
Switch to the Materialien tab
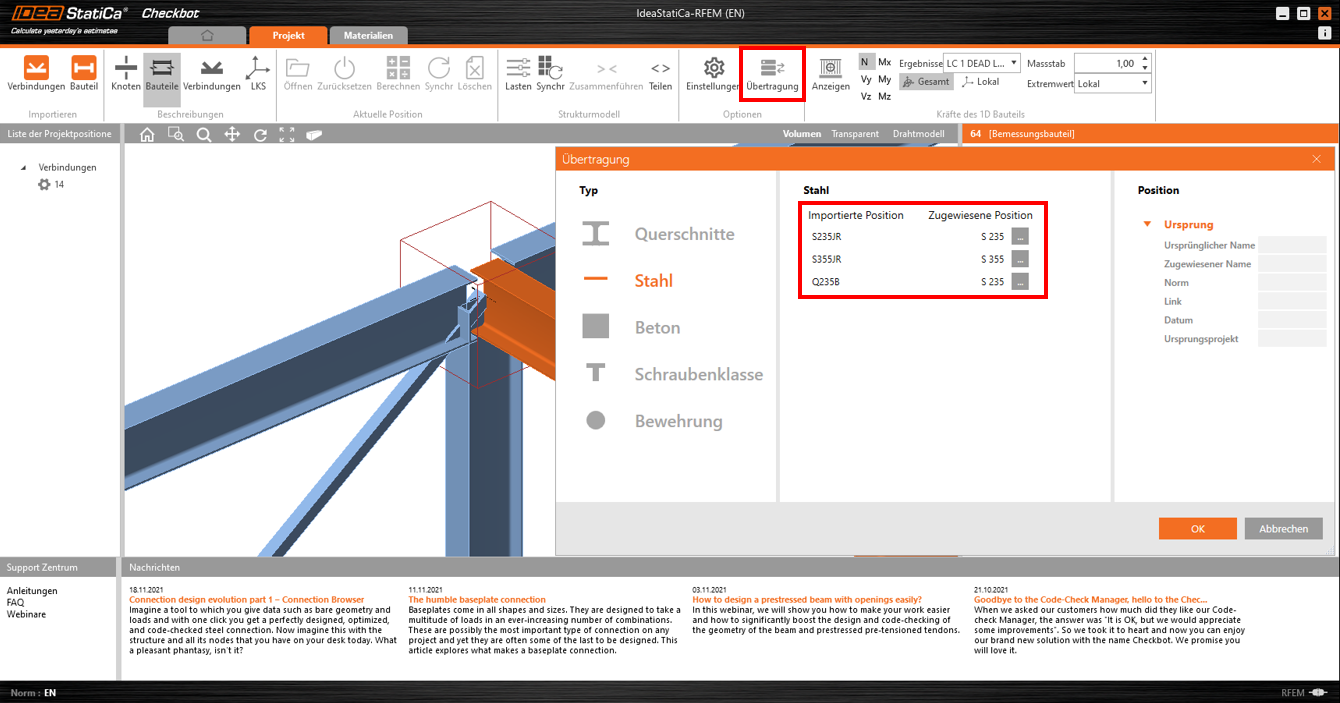click(368, 35)
